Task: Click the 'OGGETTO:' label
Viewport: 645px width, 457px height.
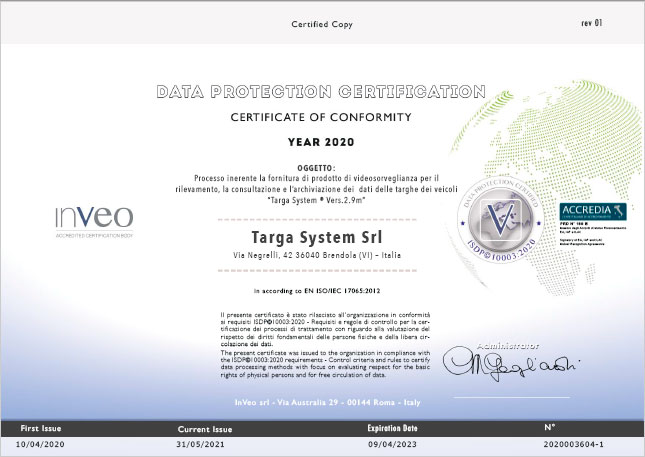Action: (316, 168)
